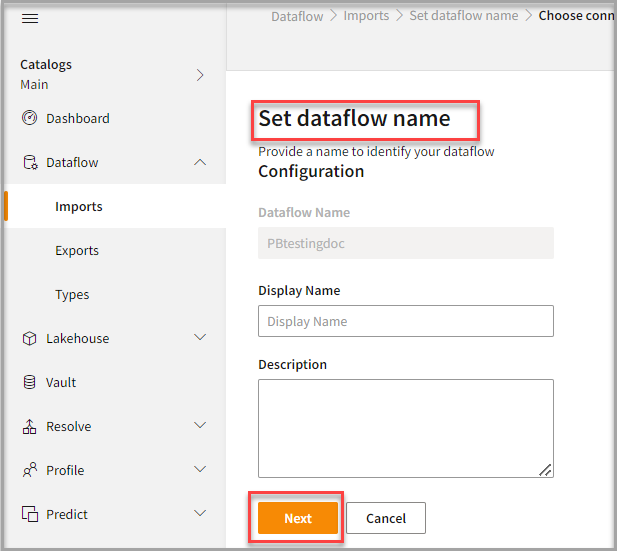Click the Lakehouse cube icon
The height and width of the screenshot is (551, 617).
[30, 338]
